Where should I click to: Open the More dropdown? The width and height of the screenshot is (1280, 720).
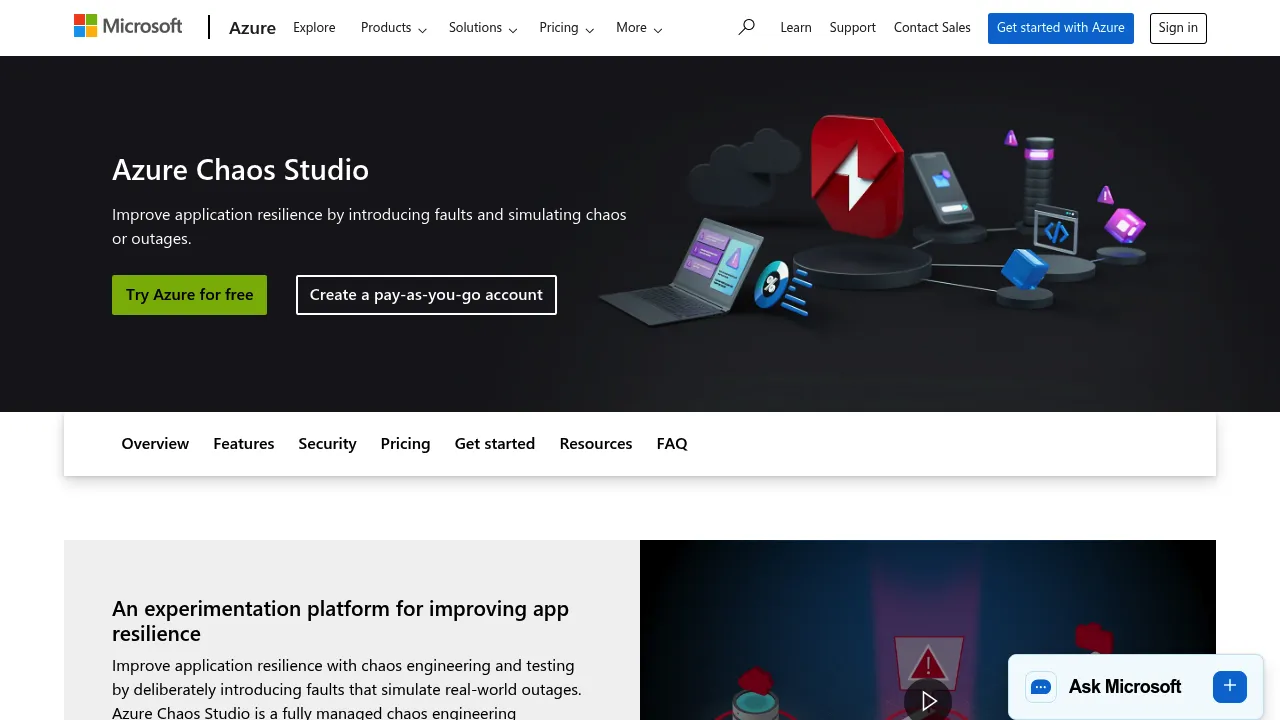point(639,28)
